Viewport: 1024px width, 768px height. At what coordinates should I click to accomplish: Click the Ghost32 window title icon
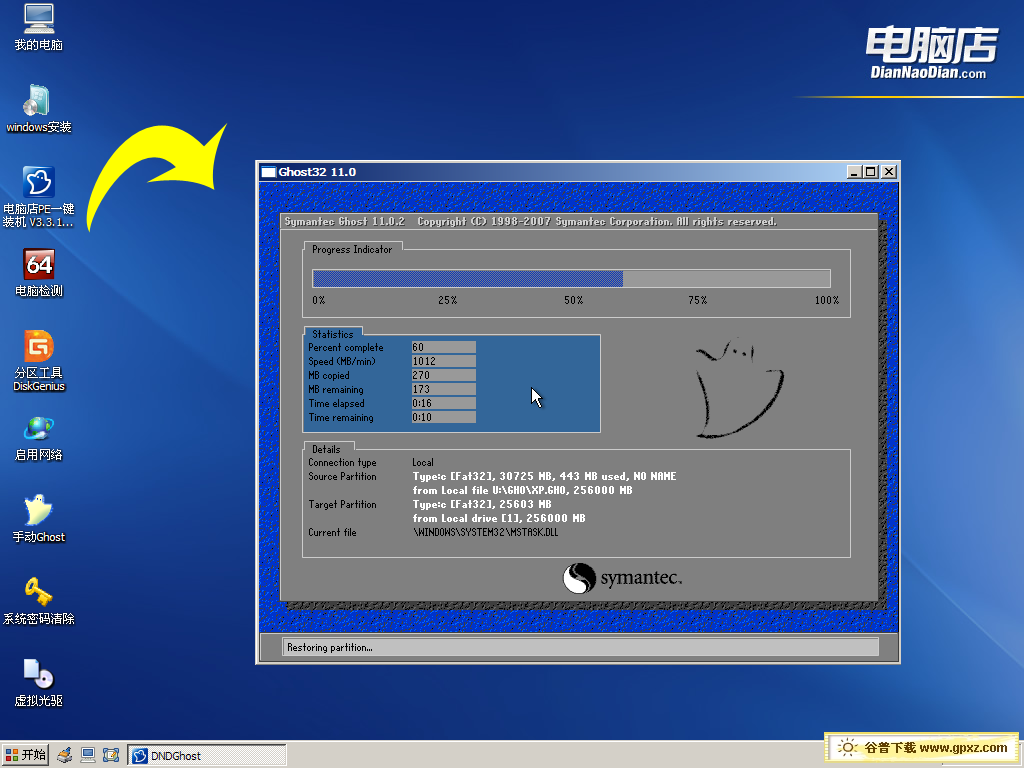(268, 172)
